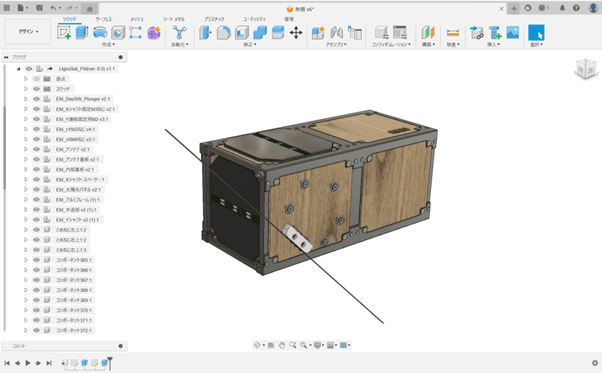Switch to the 管理 tab
Image resolution: width=602 pixels, height=373 pixels.
(289, 19)
